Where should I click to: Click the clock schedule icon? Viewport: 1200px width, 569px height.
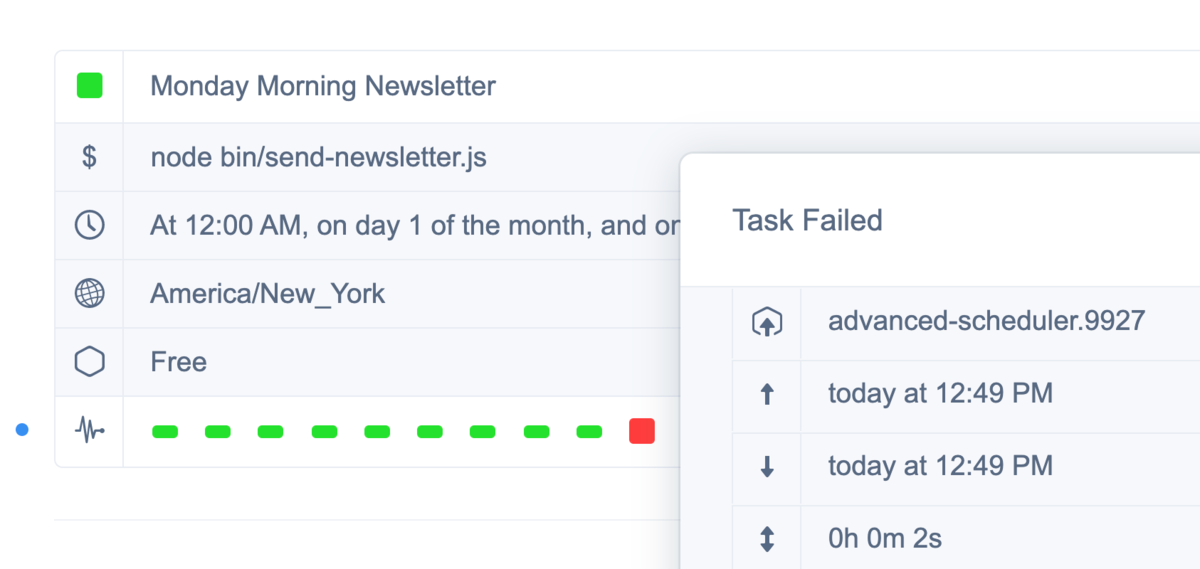[90, 225]
